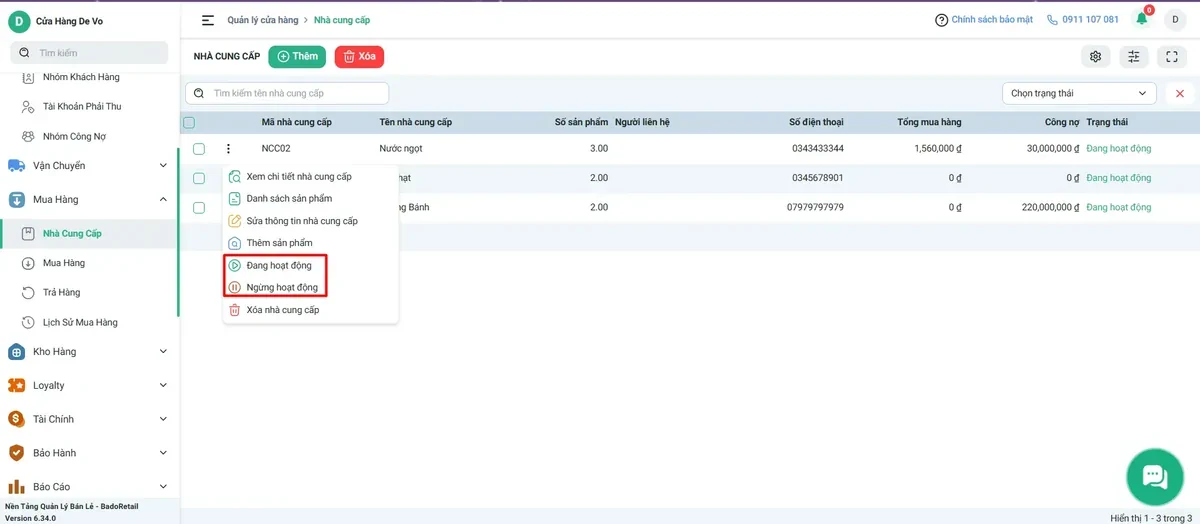
Task: Toggle the fullscreen icon
Action: [1172, 57]
